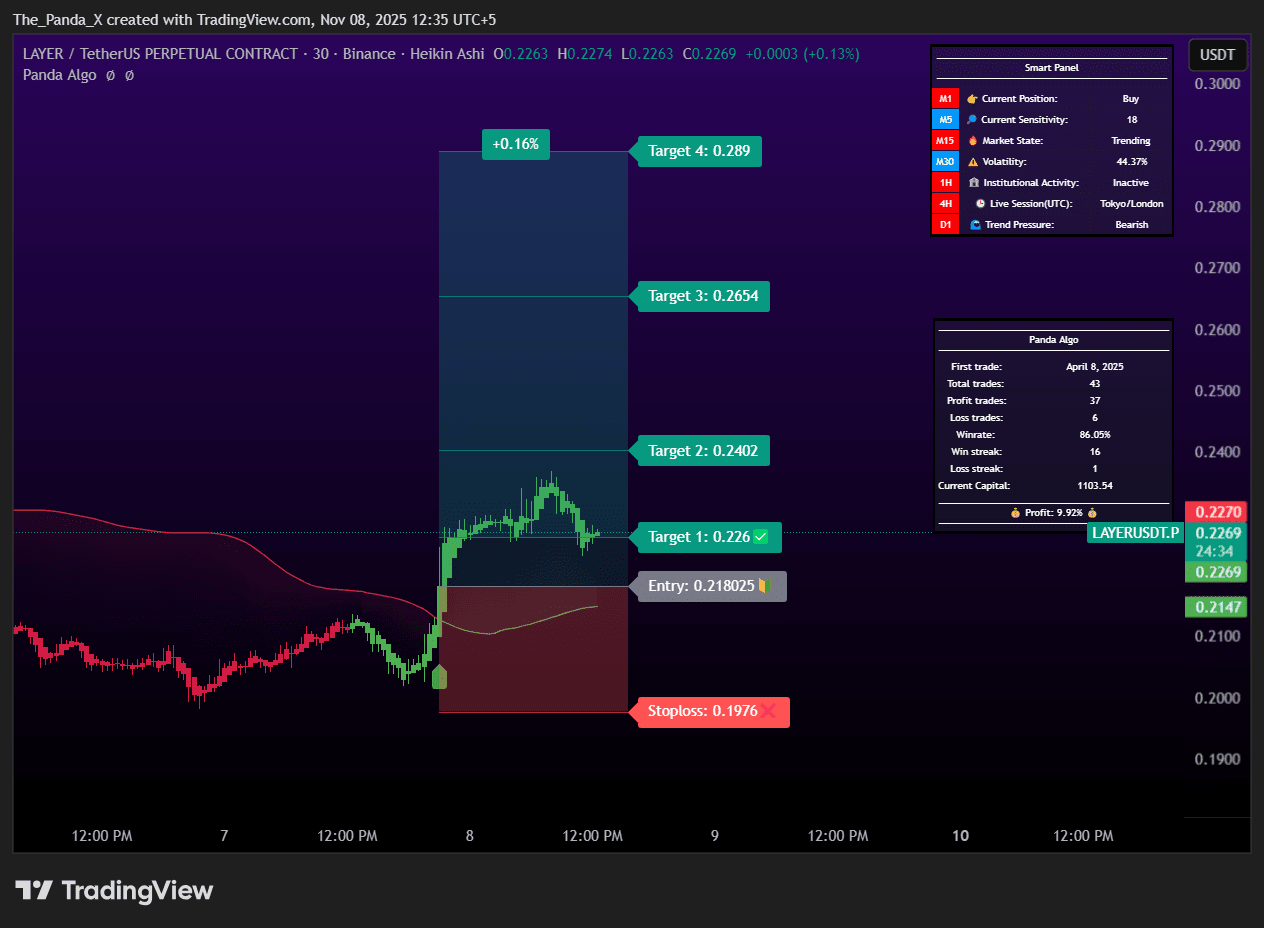Viewport: 1264px width, 928px height.
Task: Click the 86.05% winrate value
Action: pyautogui.click(x=1094, y=435)
